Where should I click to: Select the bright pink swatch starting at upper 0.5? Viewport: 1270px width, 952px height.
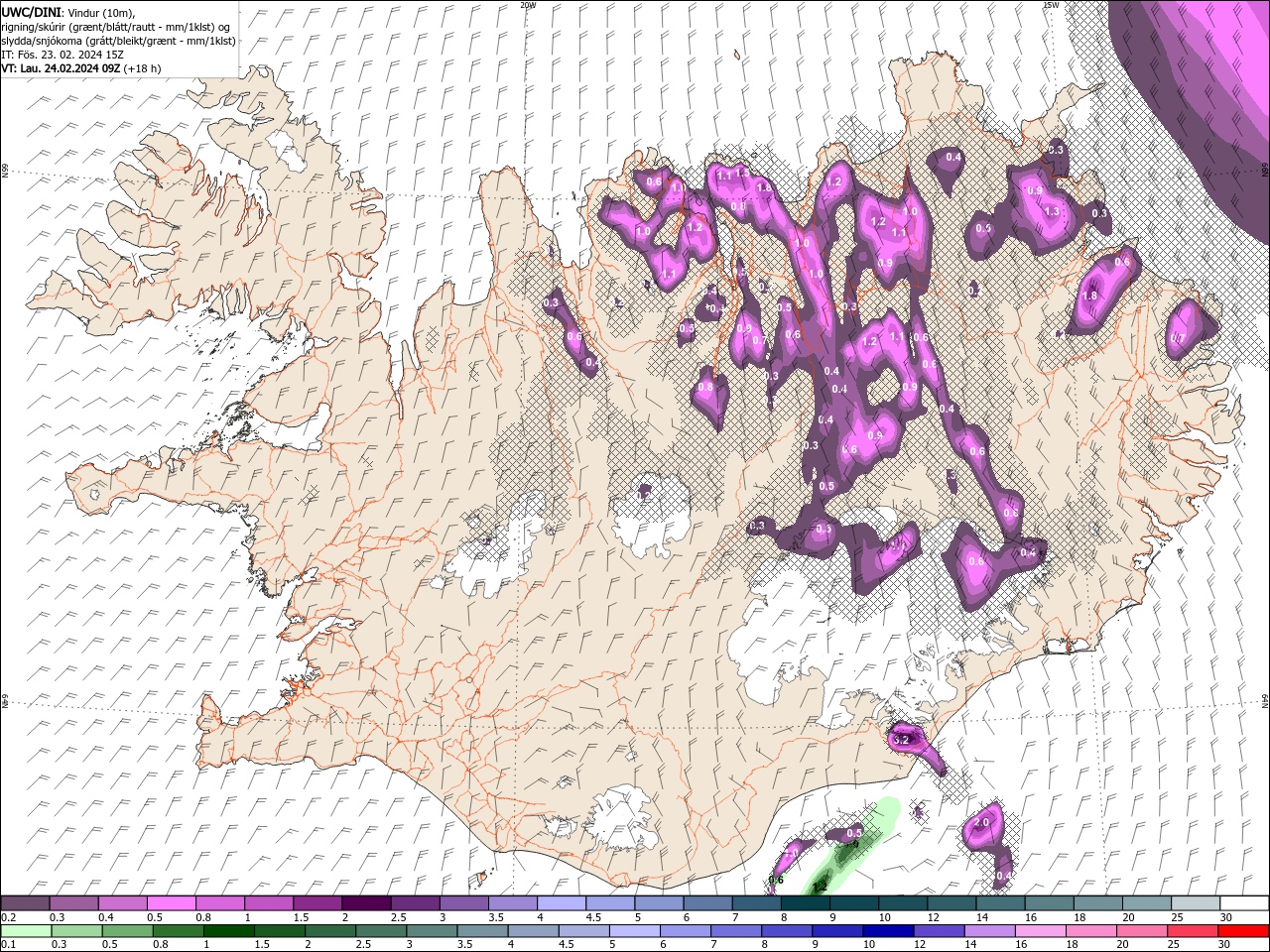(171, 903)
